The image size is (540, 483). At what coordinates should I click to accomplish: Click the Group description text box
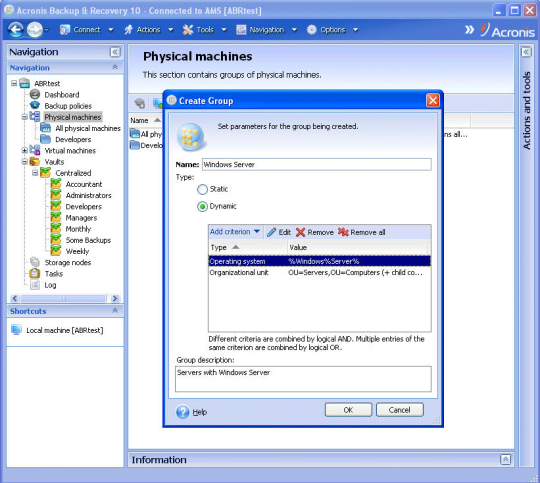(303, 379)
